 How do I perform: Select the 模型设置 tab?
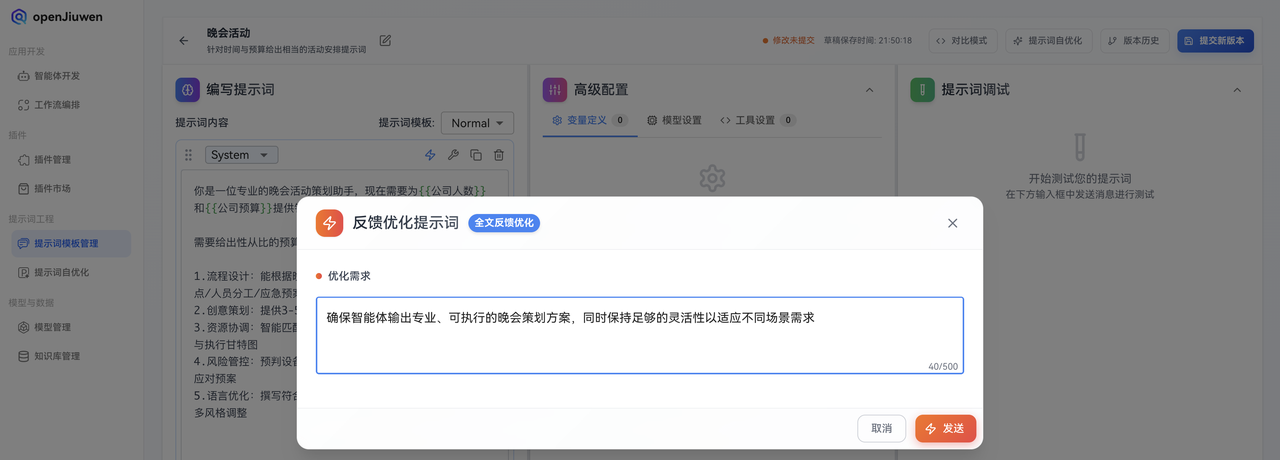[674, 120]
